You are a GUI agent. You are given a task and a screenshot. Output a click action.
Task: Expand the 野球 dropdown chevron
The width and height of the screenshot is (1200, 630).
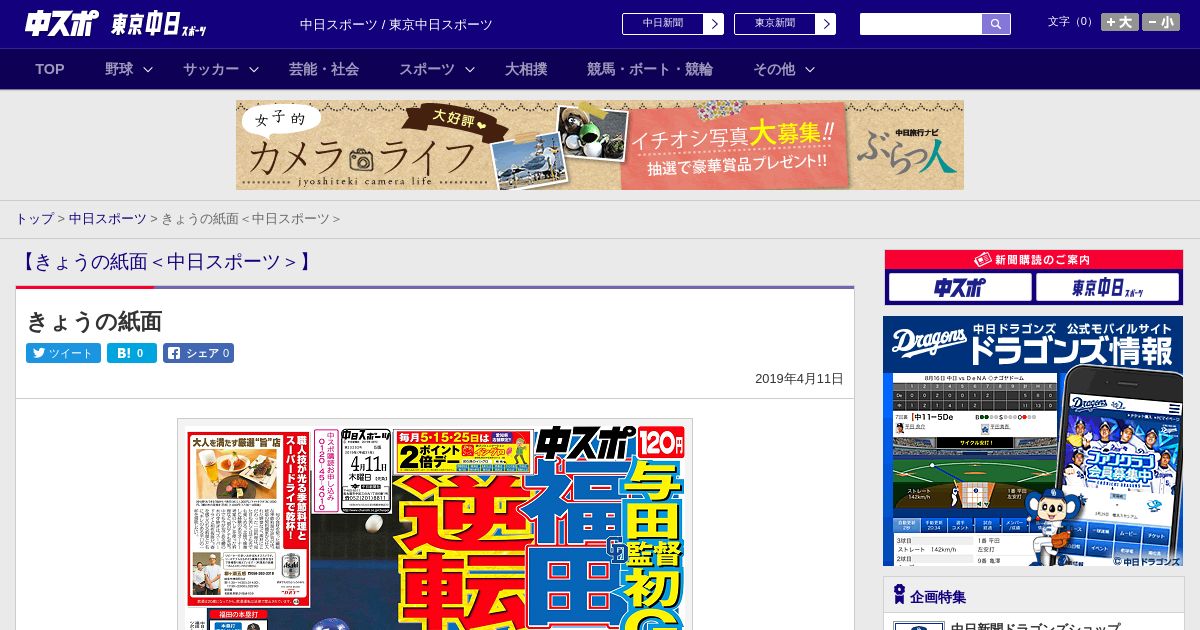pyautogui.click(x=148, y=69)
